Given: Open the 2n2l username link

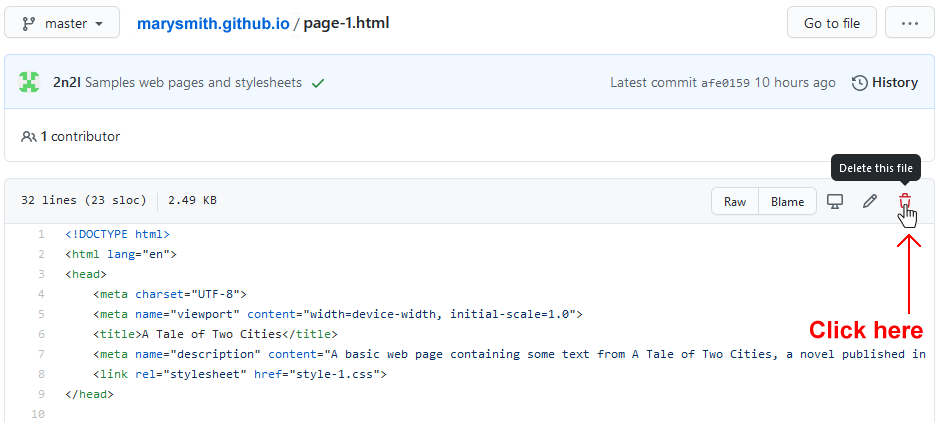Looking at the screenshot, I should [67, 83].
